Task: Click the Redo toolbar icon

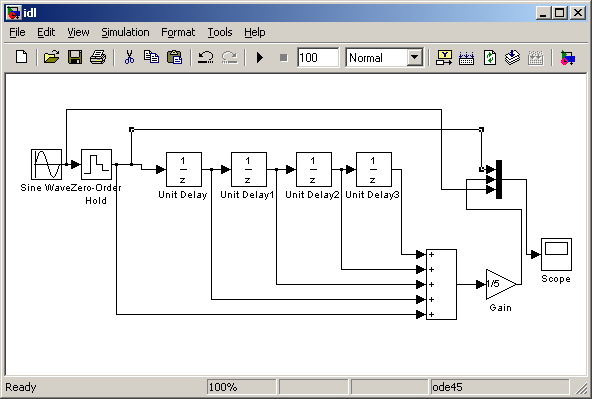Action: point(229,58)
